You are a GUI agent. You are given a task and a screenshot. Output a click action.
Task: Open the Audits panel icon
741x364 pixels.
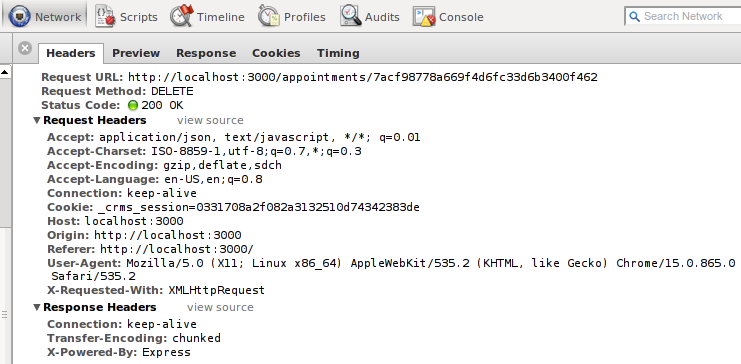(351, 17)
